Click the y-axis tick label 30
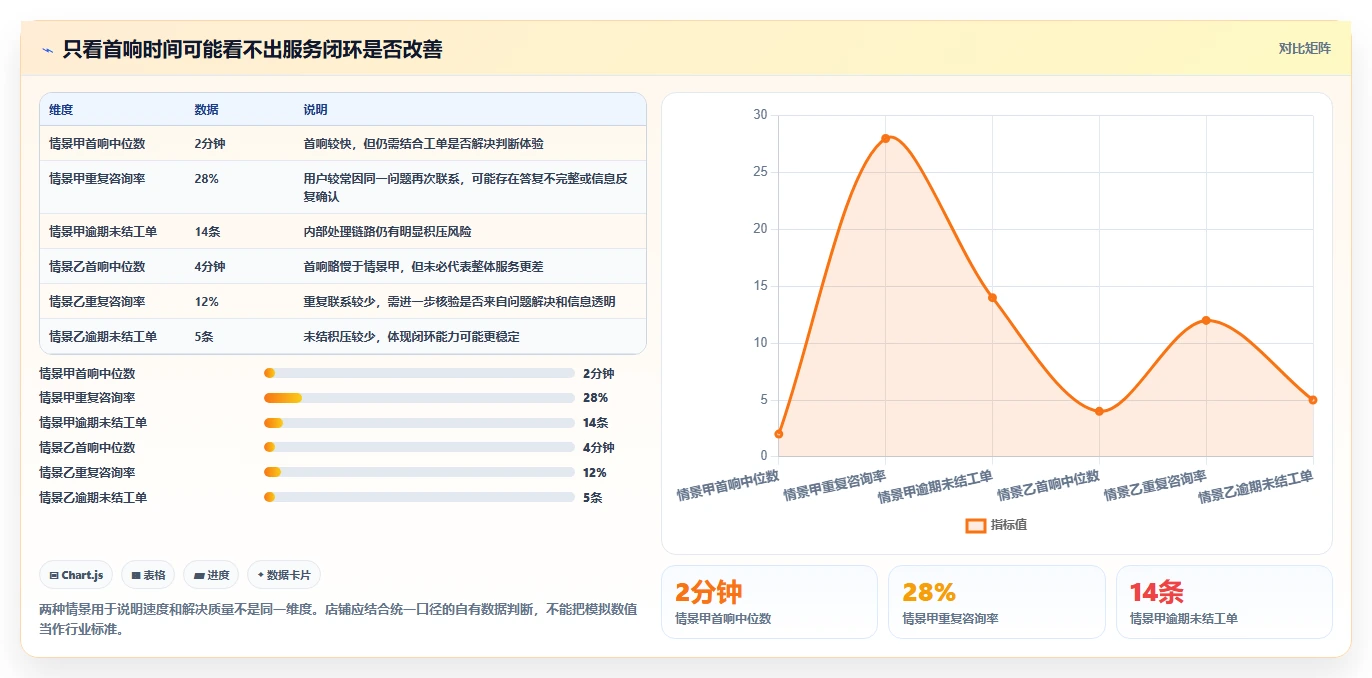 (760, 115)
